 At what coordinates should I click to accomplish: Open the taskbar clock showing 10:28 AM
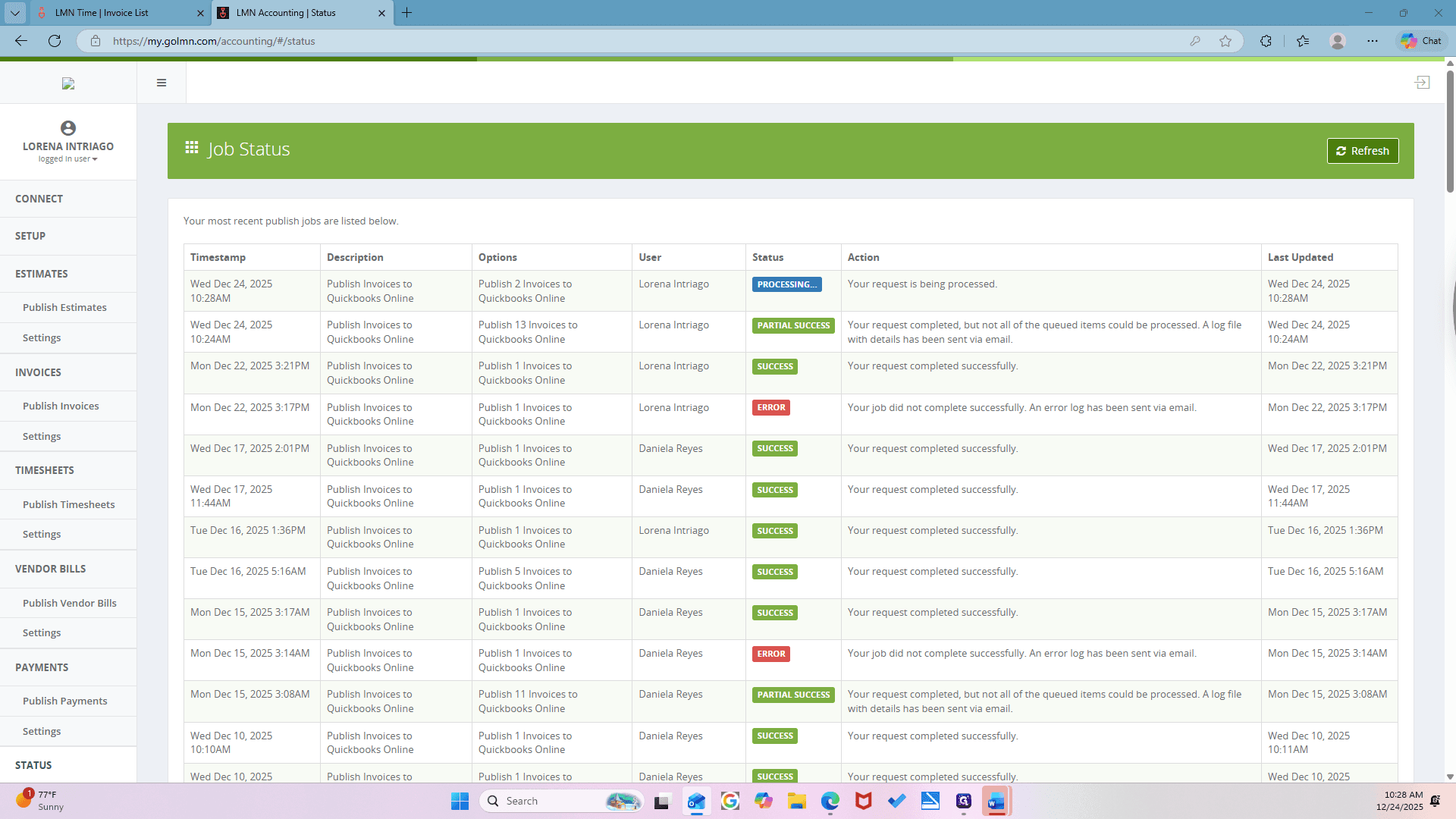[1399, 801]
